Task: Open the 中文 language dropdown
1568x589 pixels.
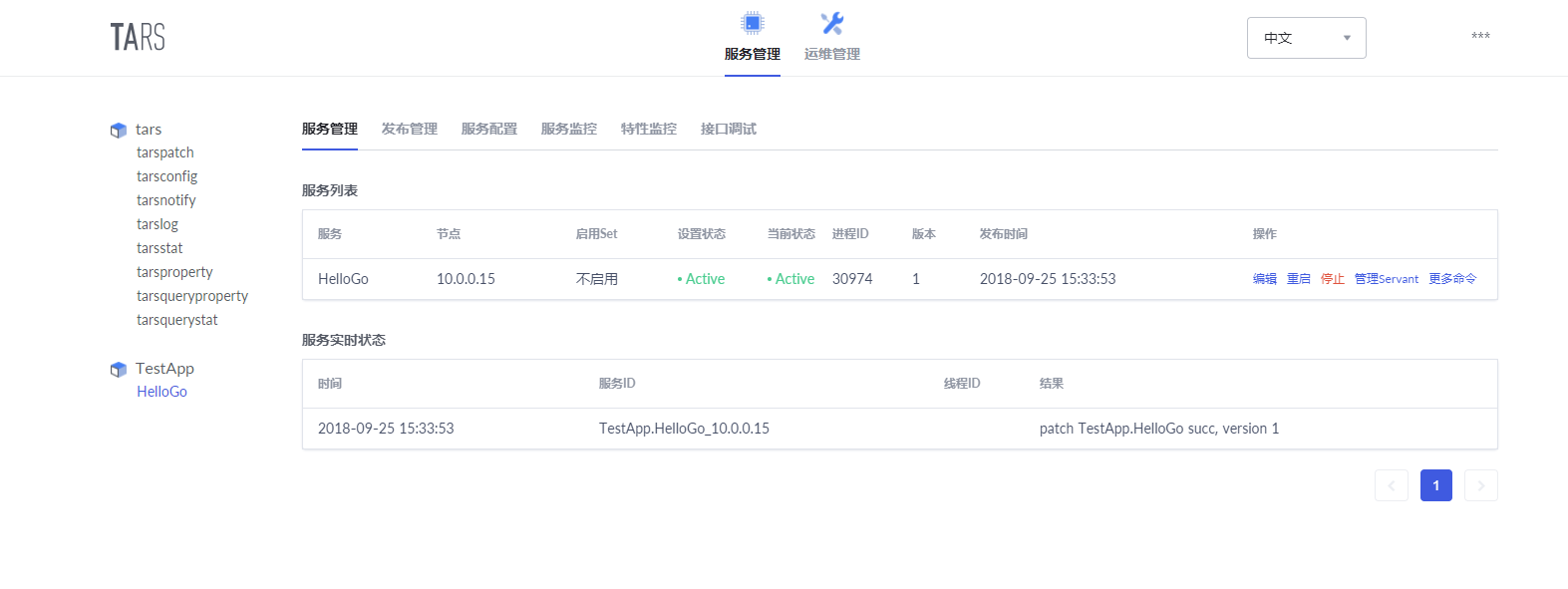Action: [1307, 38]
